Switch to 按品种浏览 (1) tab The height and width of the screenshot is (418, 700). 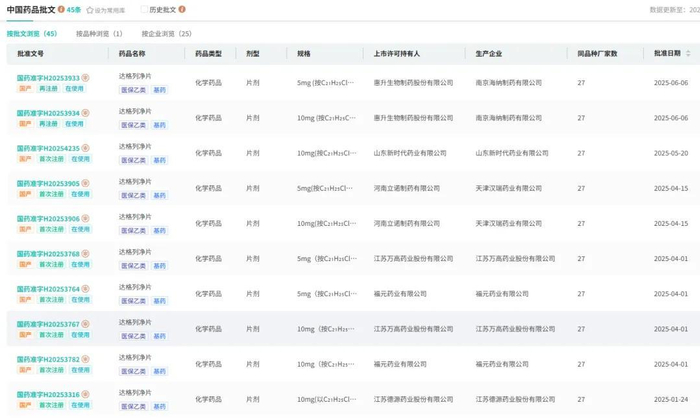coord(99,33)
